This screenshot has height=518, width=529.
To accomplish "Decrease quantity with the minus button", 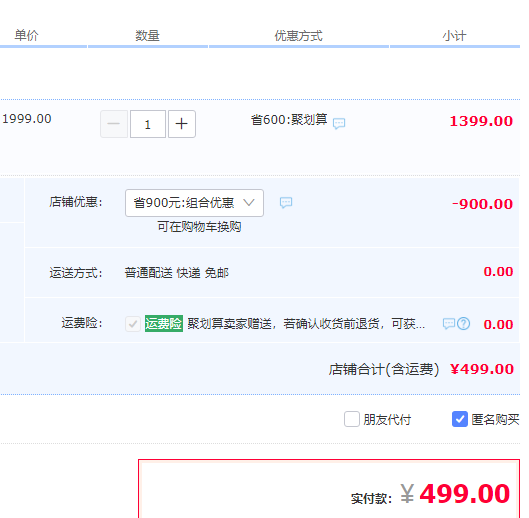I will 114,124.
